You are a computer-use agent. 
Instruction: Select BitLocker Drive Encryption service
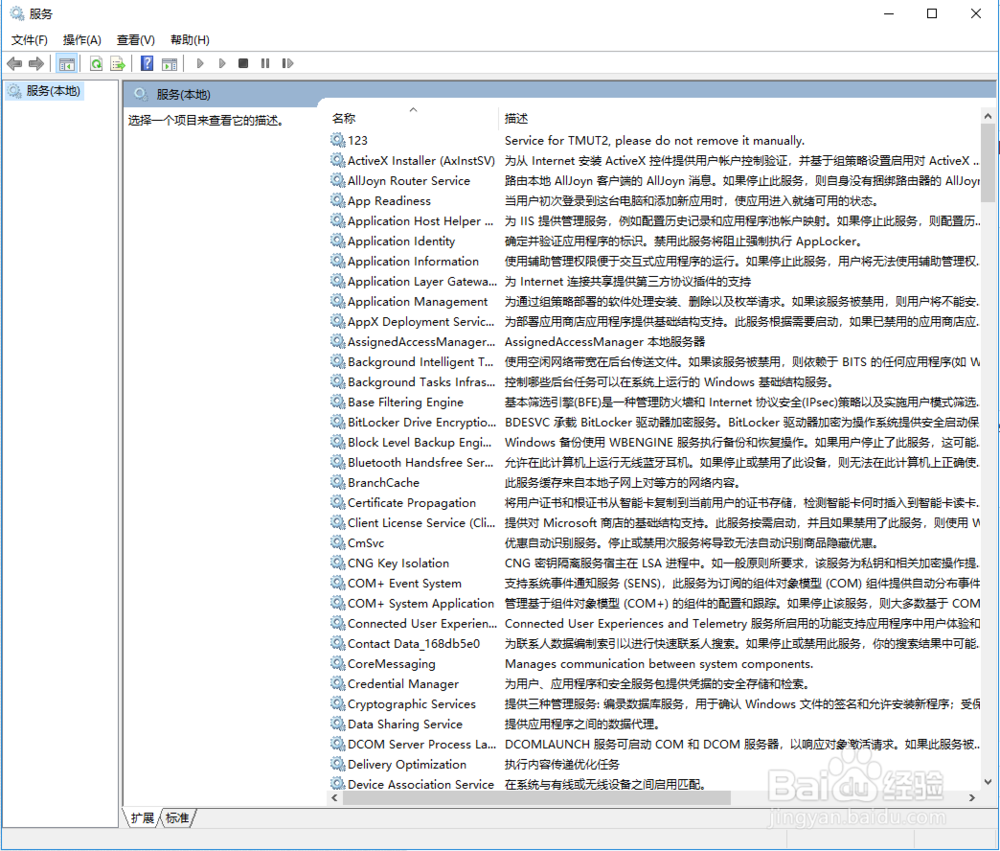coord(655,422)
